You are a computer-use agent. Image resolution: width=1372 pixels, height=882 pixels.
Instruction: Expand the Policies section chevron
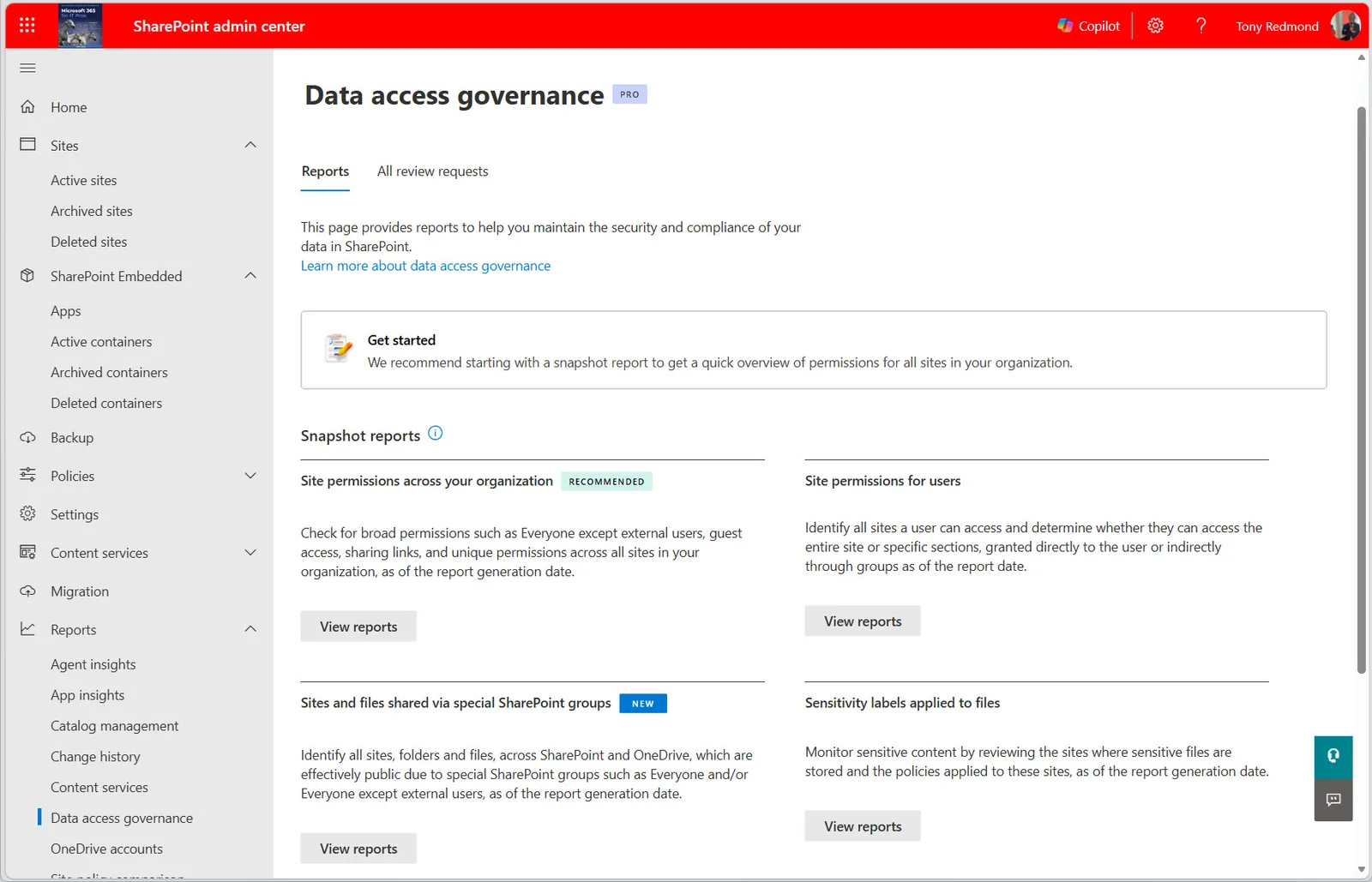(250, 476)
